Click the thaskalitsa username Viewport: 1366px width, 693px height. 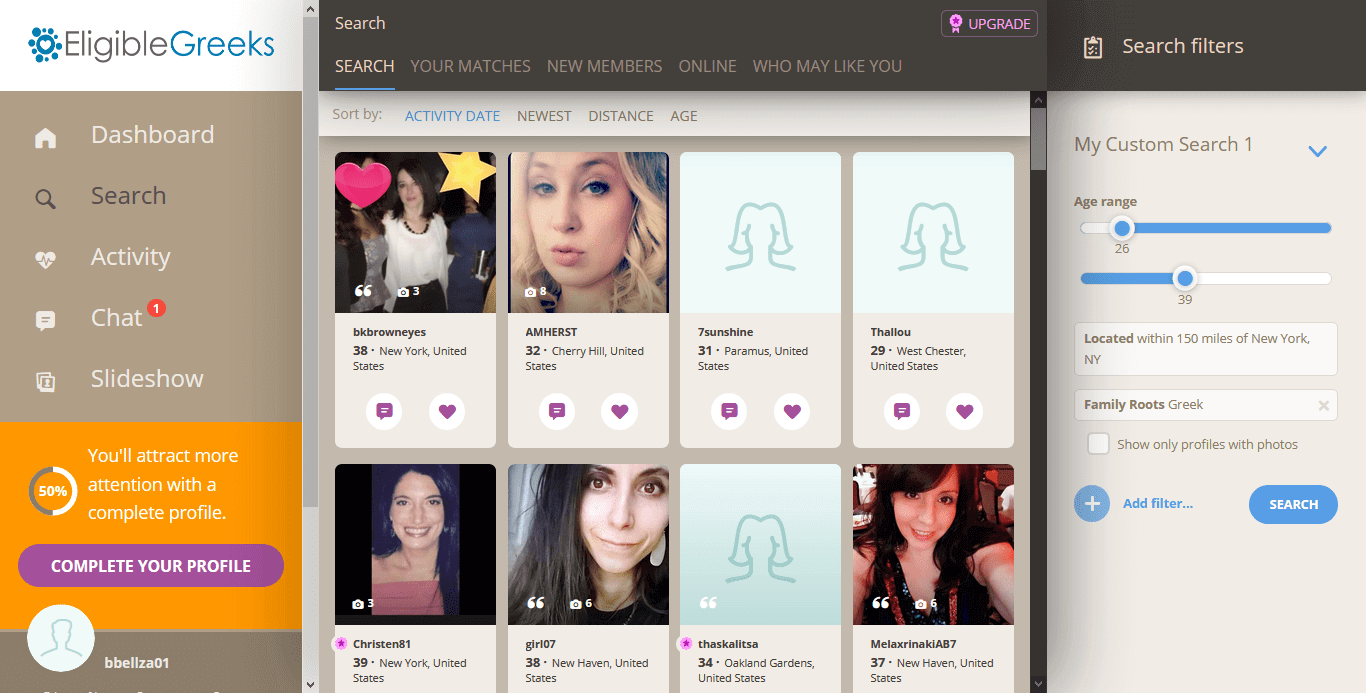pos(728,644)
